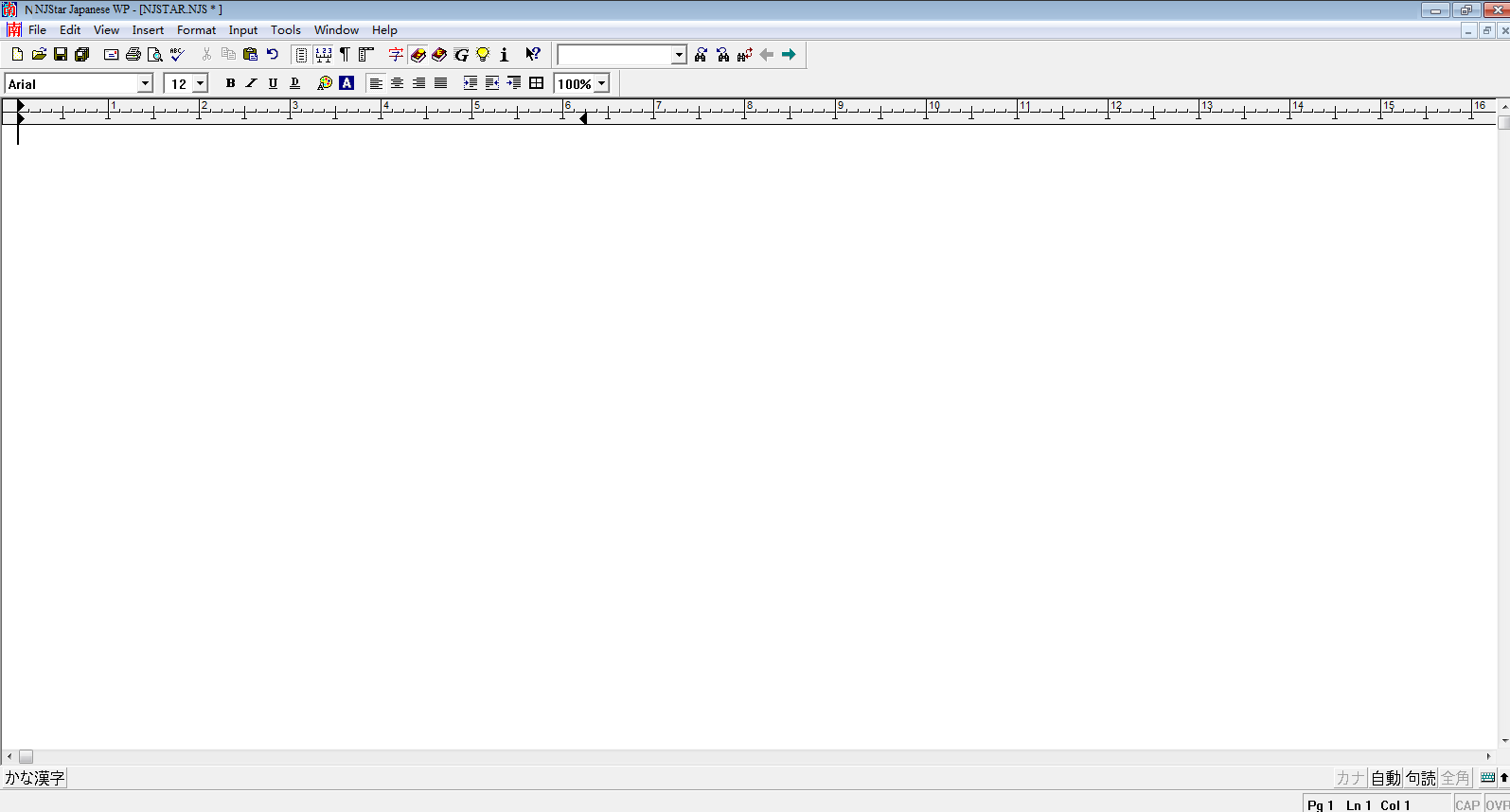
Task: Click the Print icon in toolbar
Action: coord(133,55)
